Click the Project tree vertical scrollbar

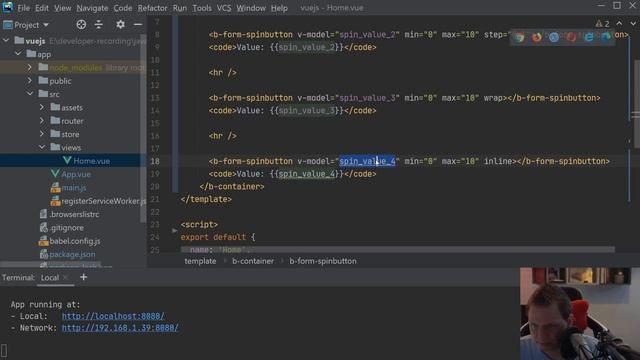[143, 129]
